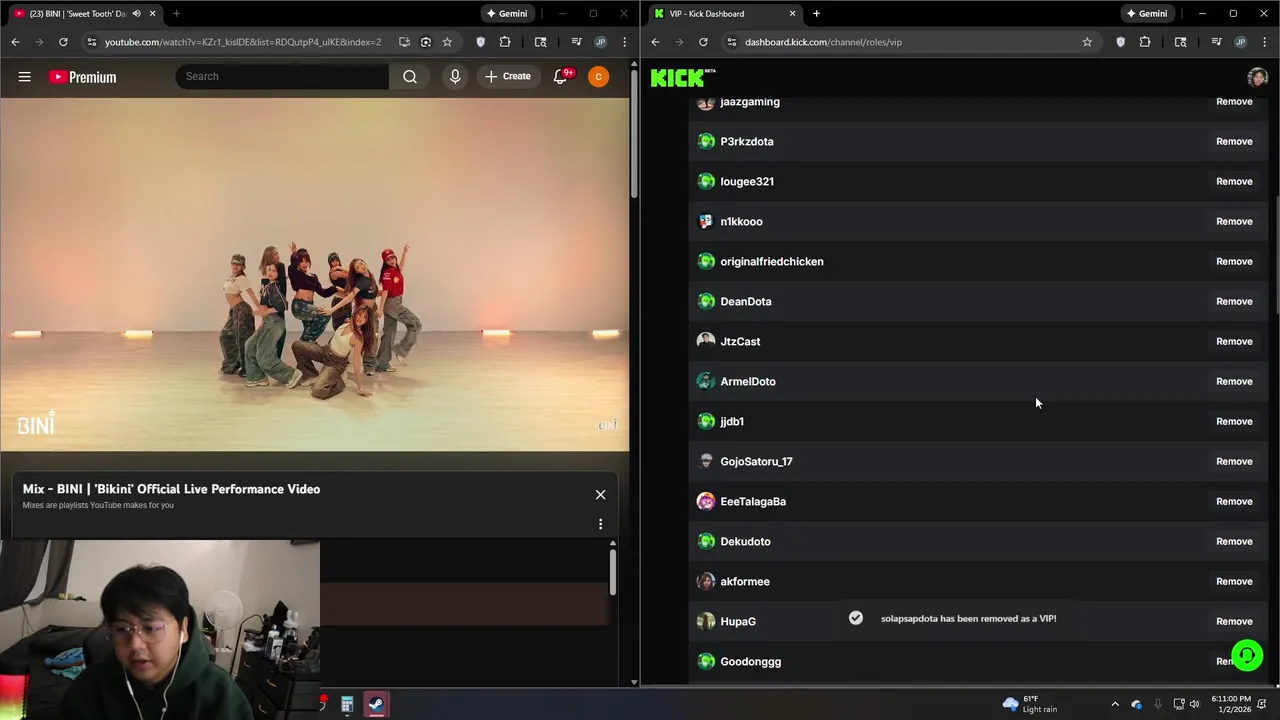Bookmark the YouTube page with star
Screen dimensions: 1280x720
pyautogui.click(x=447, y=42)
